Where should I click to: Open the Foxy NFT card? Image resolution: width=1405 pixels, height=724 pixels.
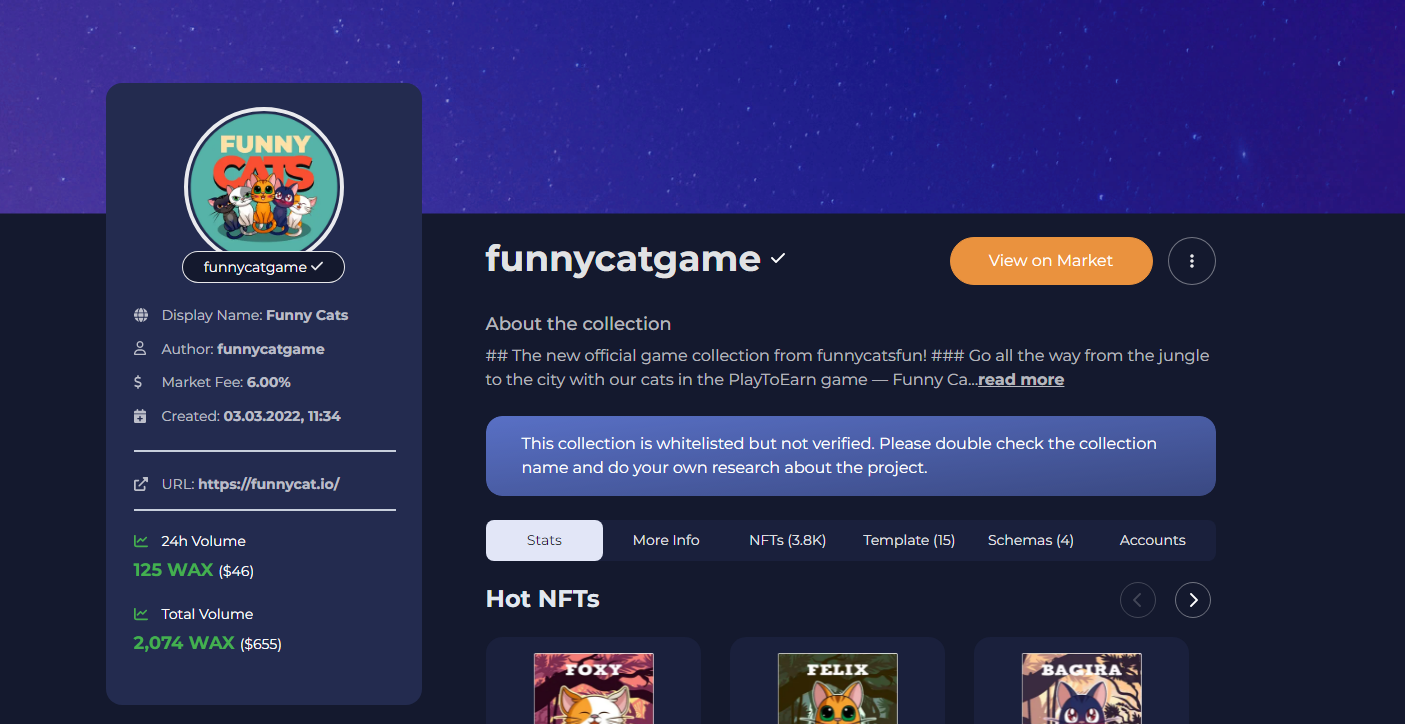coord(594,681)
